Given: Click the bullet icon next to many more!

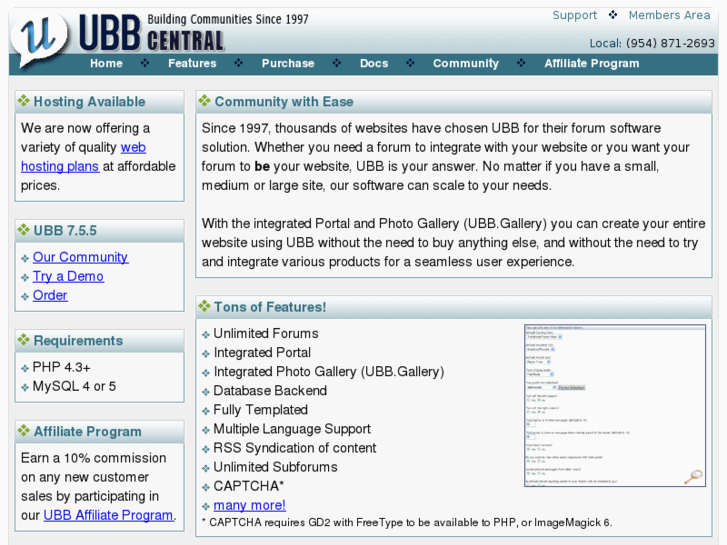Looking at the screenshot, I should coord(206,507).
